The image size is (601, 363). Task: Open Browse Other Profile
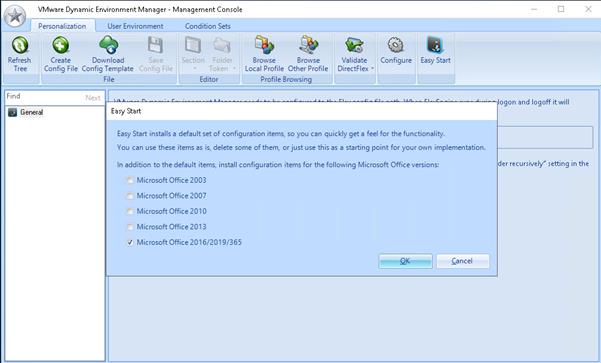(308, 45)
